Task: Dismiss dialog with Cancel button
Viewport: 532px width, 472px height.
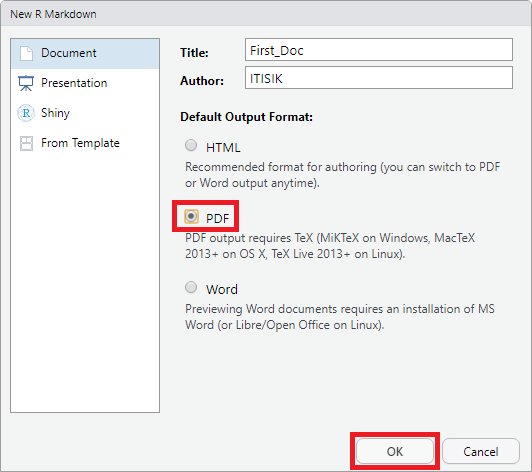Action: tap(481, 451)
